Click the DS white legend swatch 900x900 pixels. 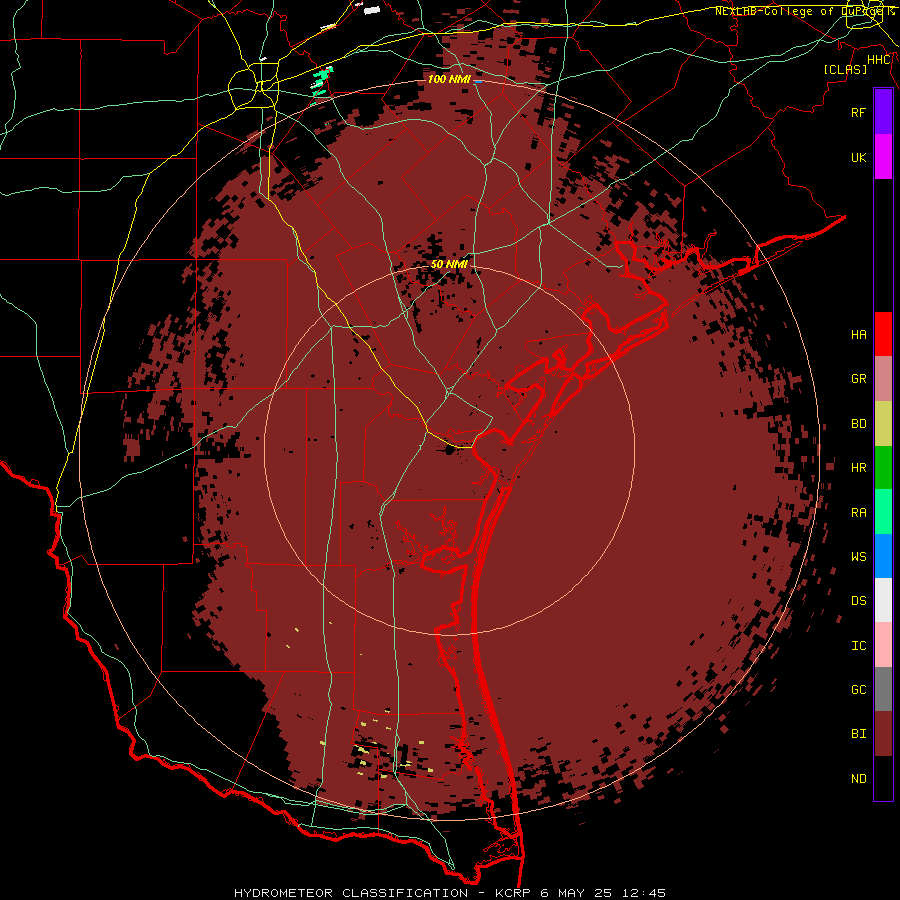[x=883, y=600]
